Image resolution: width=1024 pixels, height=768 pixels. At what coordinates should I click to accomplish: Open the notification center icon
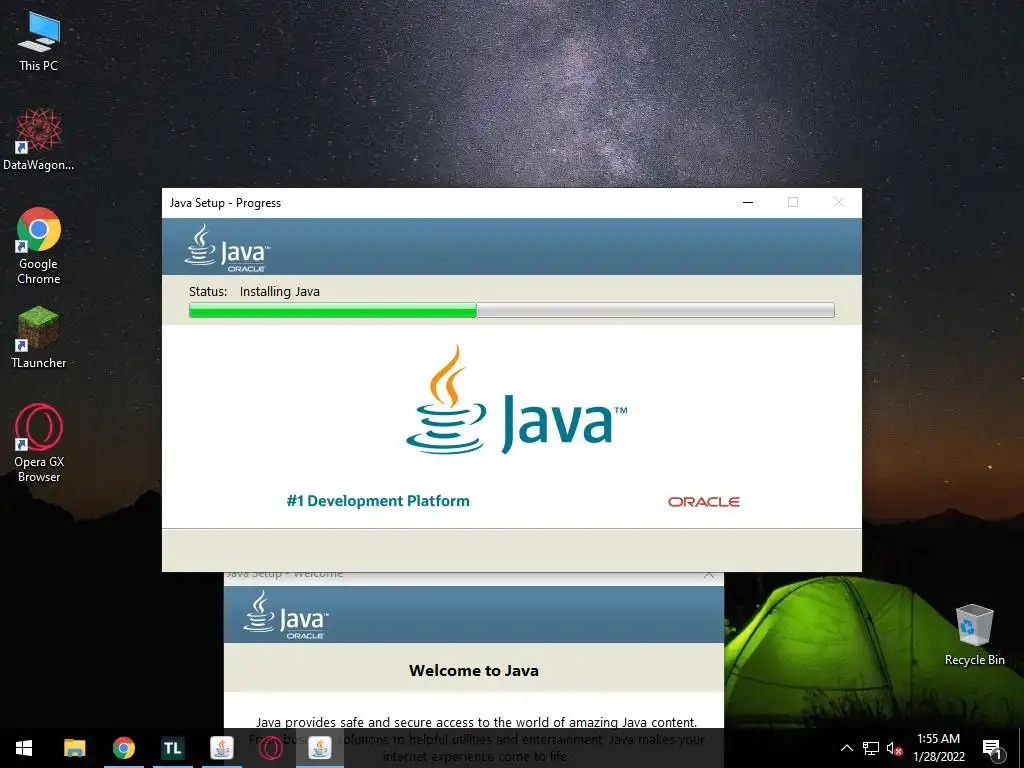click(992, 749)
